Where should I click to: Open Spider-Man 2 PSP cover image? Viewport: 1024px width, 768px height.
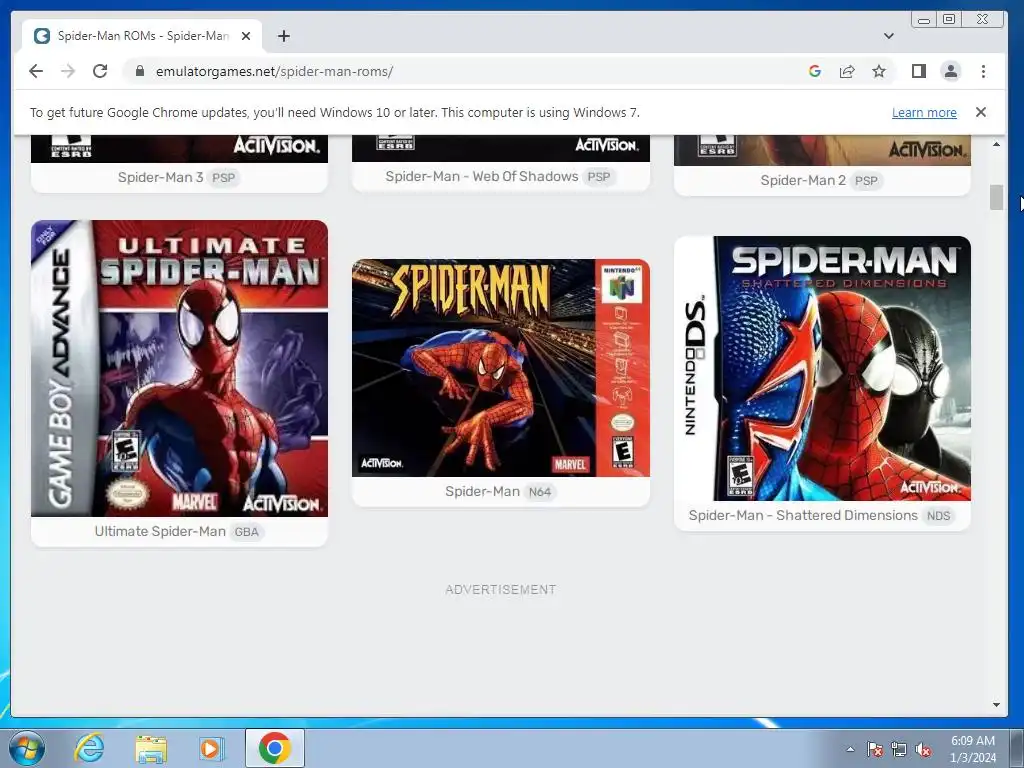[x=822, y=150]
